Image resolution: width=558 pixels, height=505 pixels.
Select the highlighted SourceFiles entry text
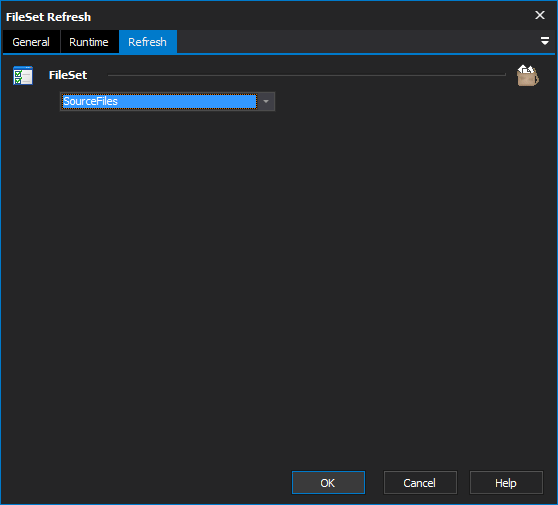click(x=90, y=101)
